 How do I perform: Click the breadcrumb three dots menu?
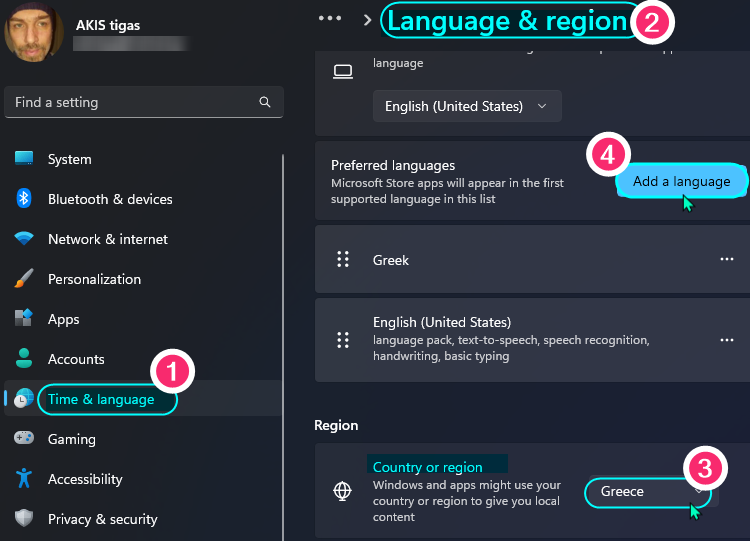330,18
